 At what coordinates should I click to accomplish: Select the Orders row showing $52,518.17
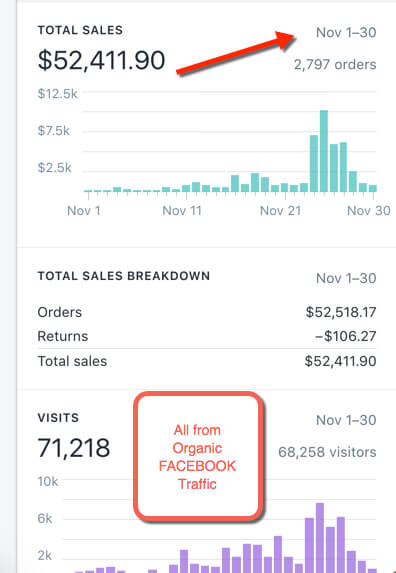(x=207, y=312)
